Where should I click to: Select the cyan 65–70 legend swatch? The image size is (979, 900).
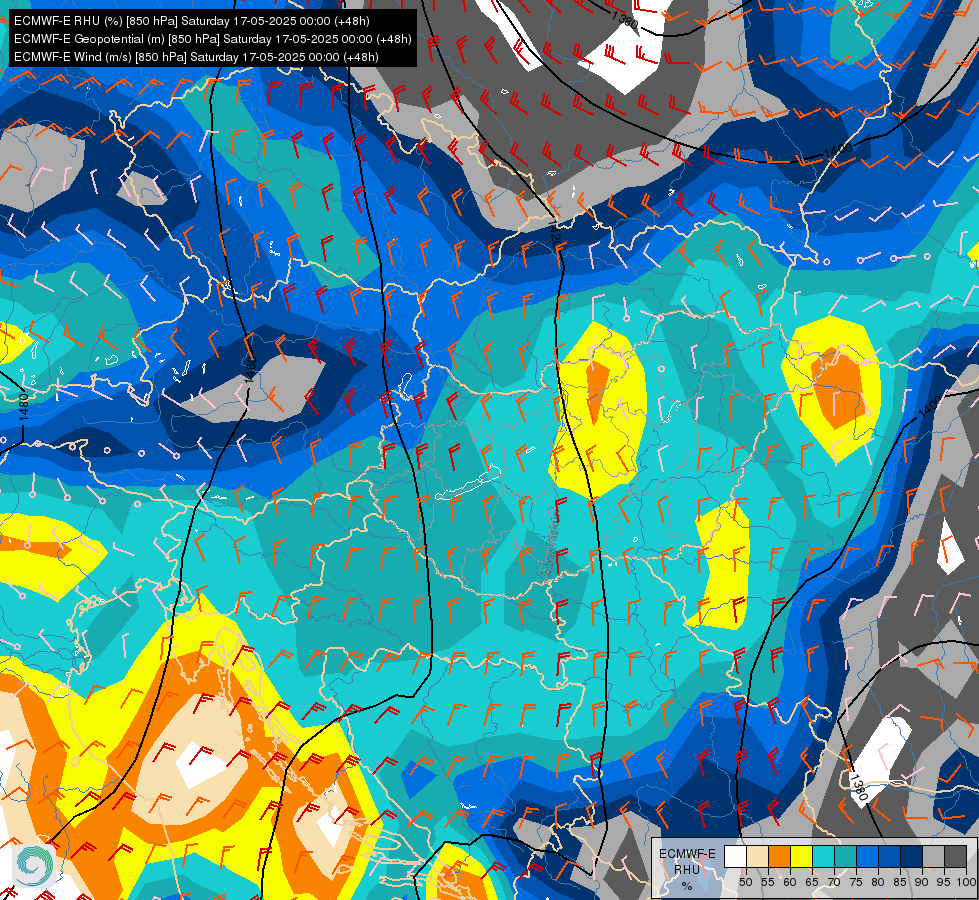824,856
